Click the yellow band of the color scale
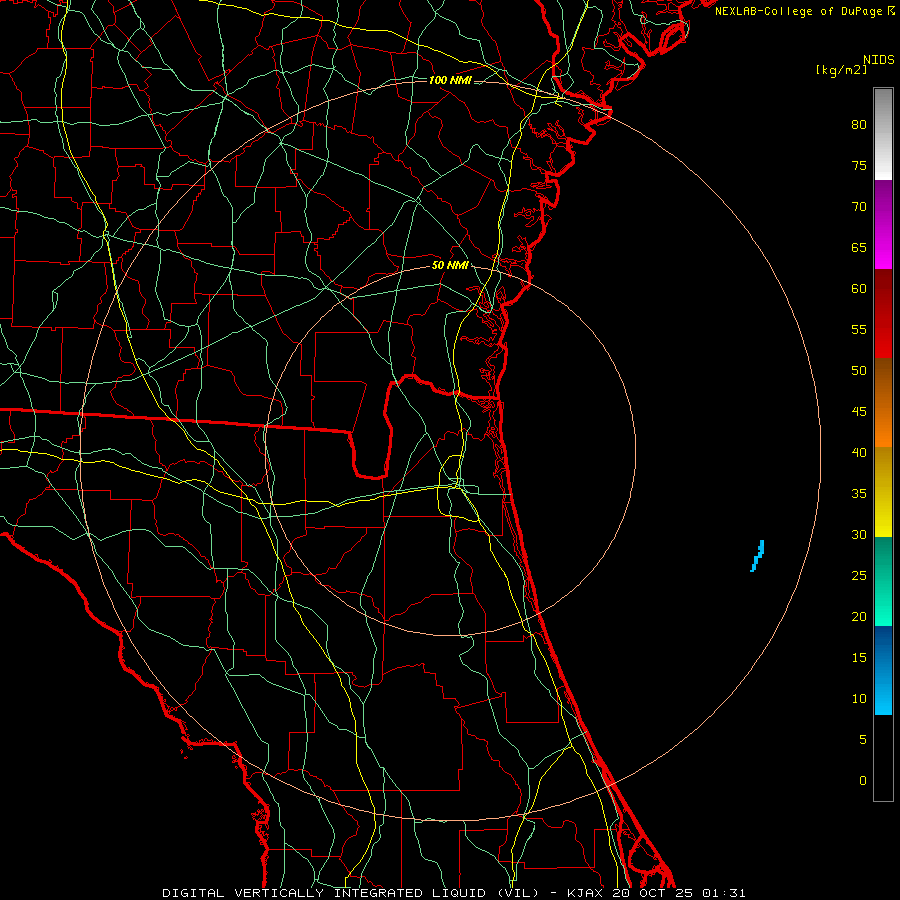Viewport: 900px width, 900px height. 883,492
